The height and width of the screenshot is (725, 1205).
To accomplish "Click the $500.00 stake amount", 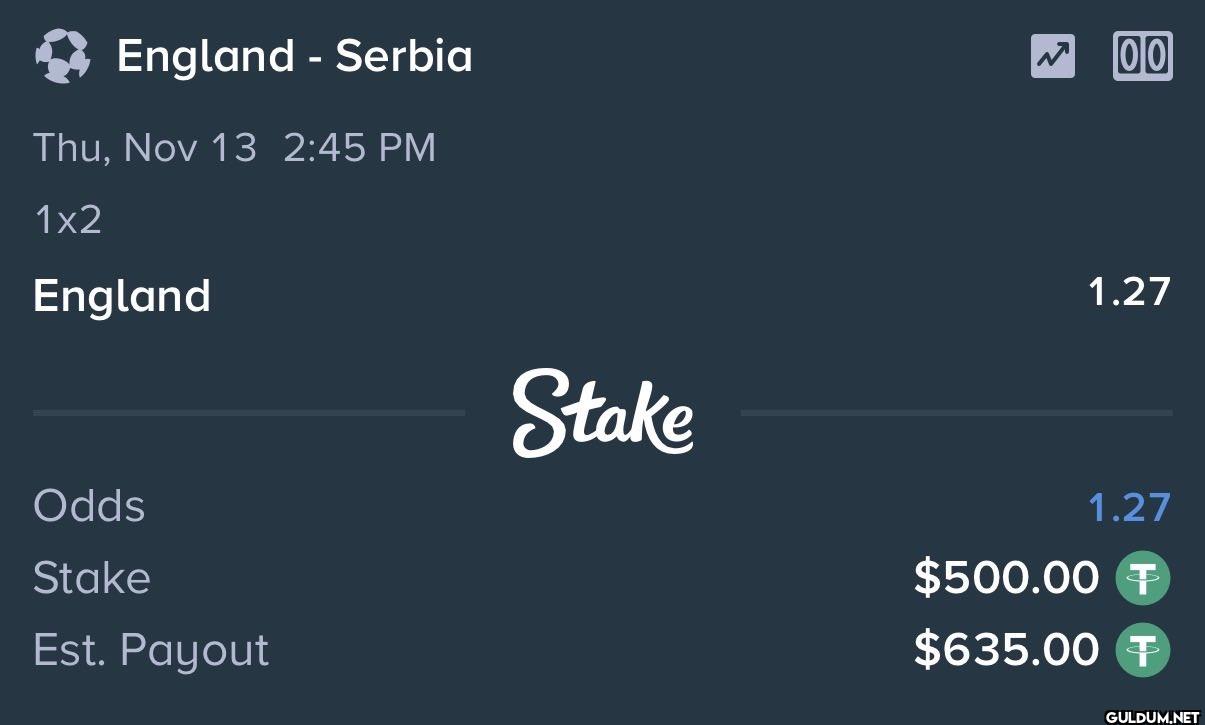I will tap(1006, 578).
